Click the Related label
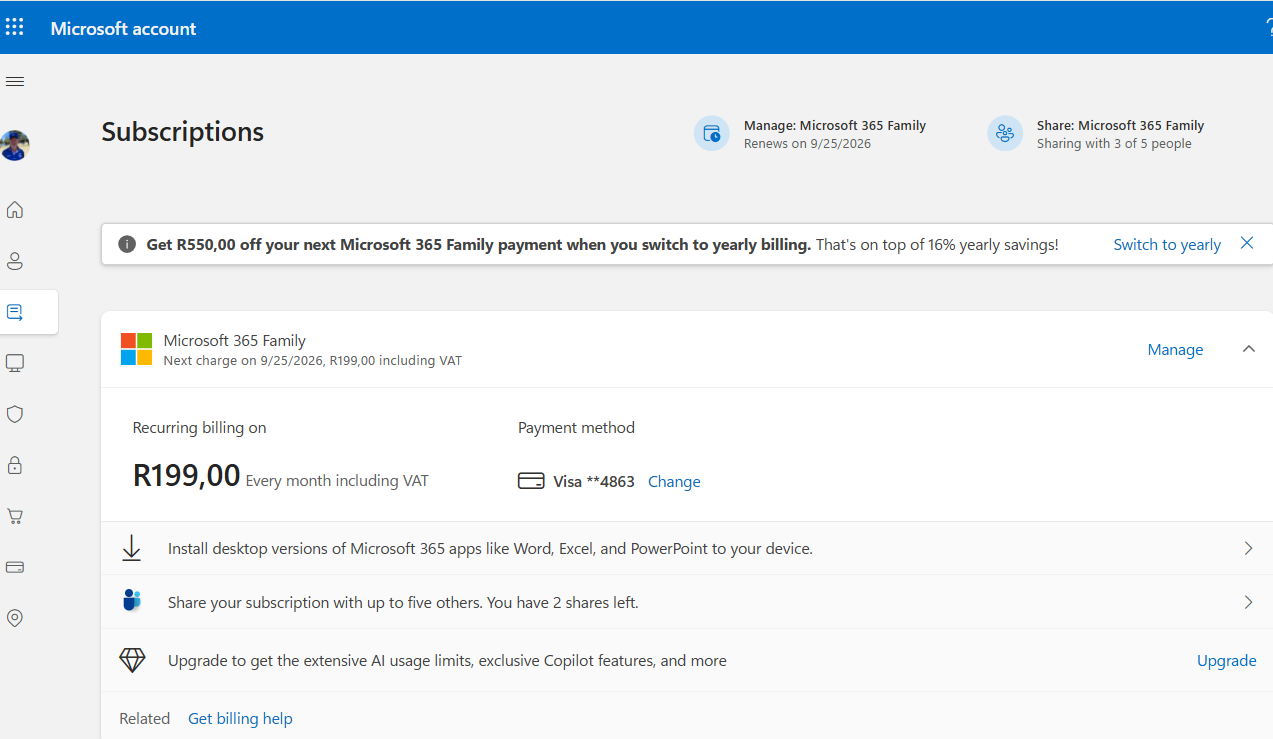Image resolution: width=1273 pixels, height=739 pixels. (145, 719)
